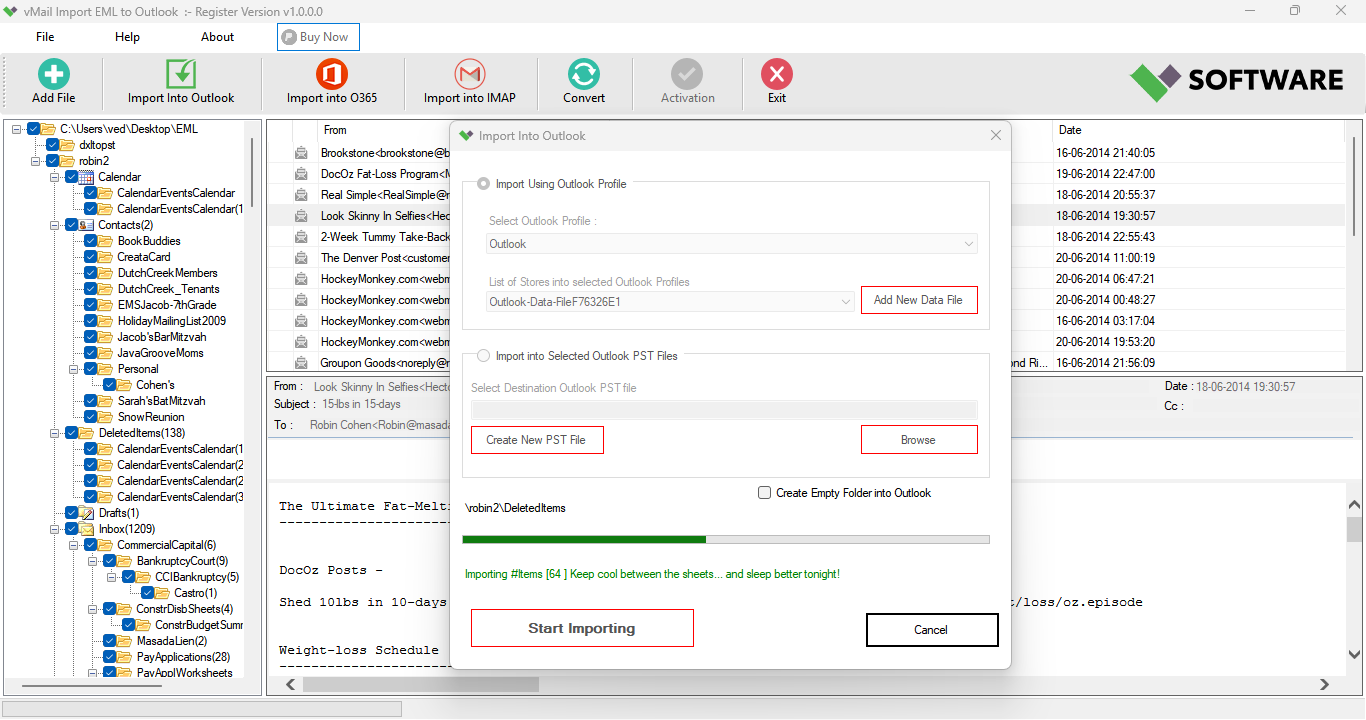Image resolution: width=1366 pixels, height=720 pixels.
Task: Uncheck the DutchCreekMembers checkbox
Action: [x=91, y=273]
